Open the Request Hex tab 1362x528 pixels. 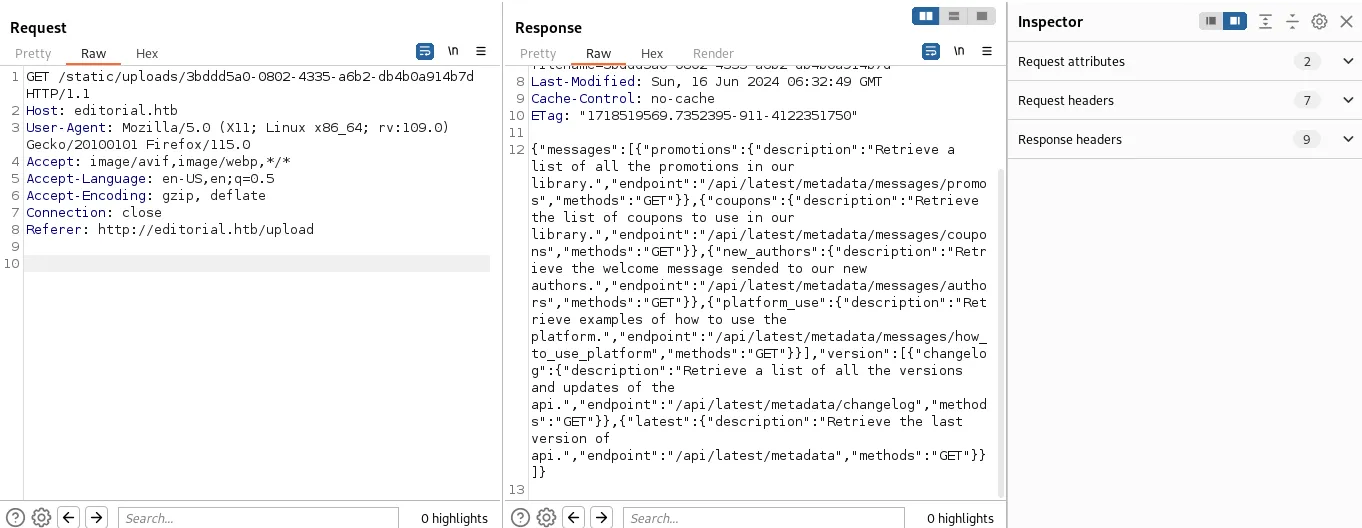147,53
